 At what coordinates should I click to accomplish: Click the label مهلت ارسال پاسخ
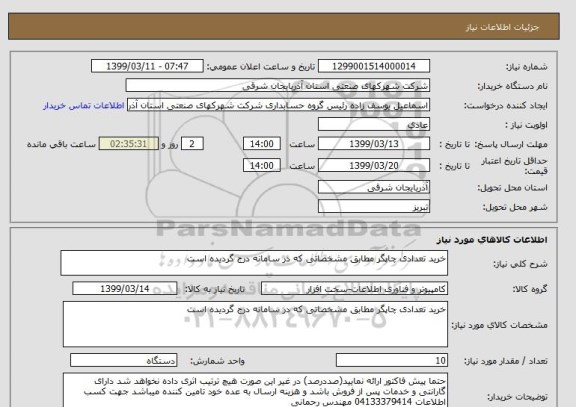[x=510, y=144]
